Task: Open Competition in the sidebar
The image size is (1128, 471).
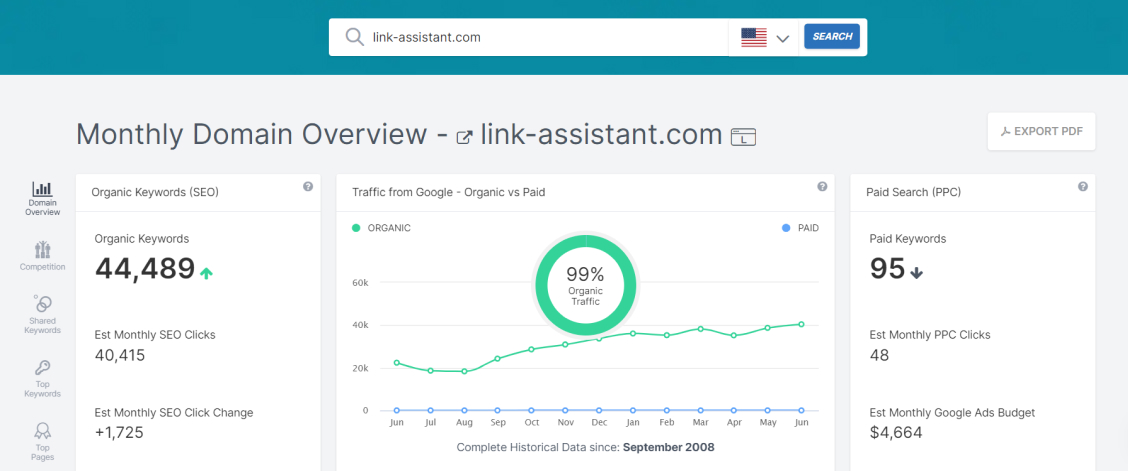Action: [42, 256]
